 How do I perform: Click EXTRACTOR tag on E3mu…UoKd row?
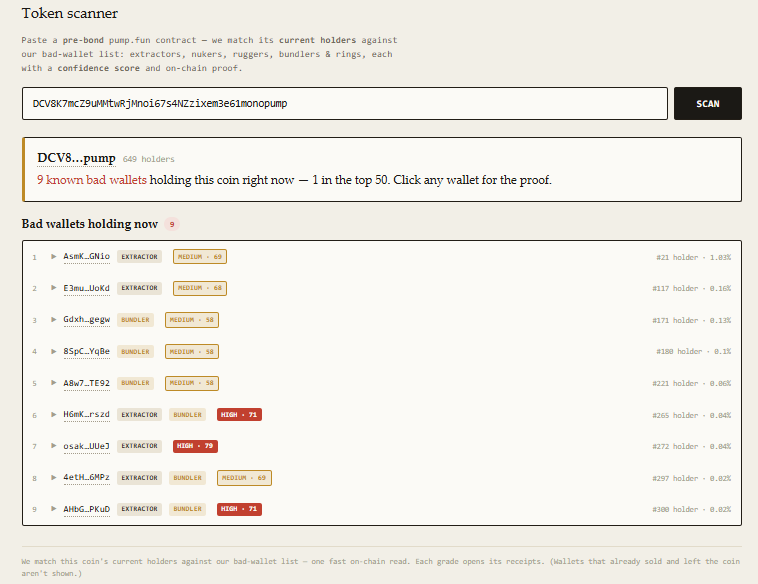pyautogui.click(x=139, y=288)
